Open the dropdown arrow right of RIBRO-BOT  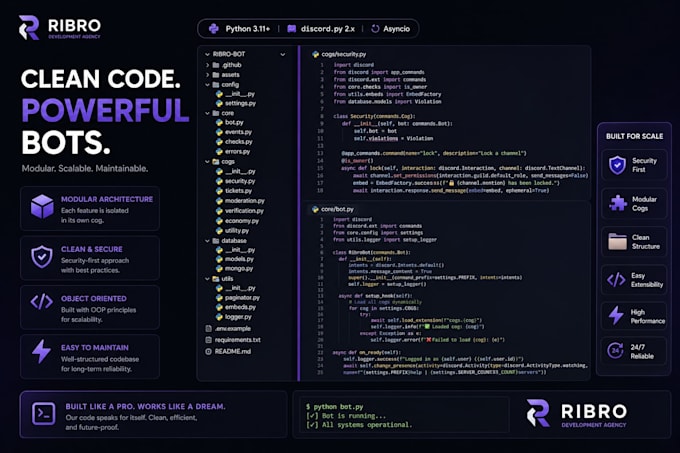tap(283, 54)
